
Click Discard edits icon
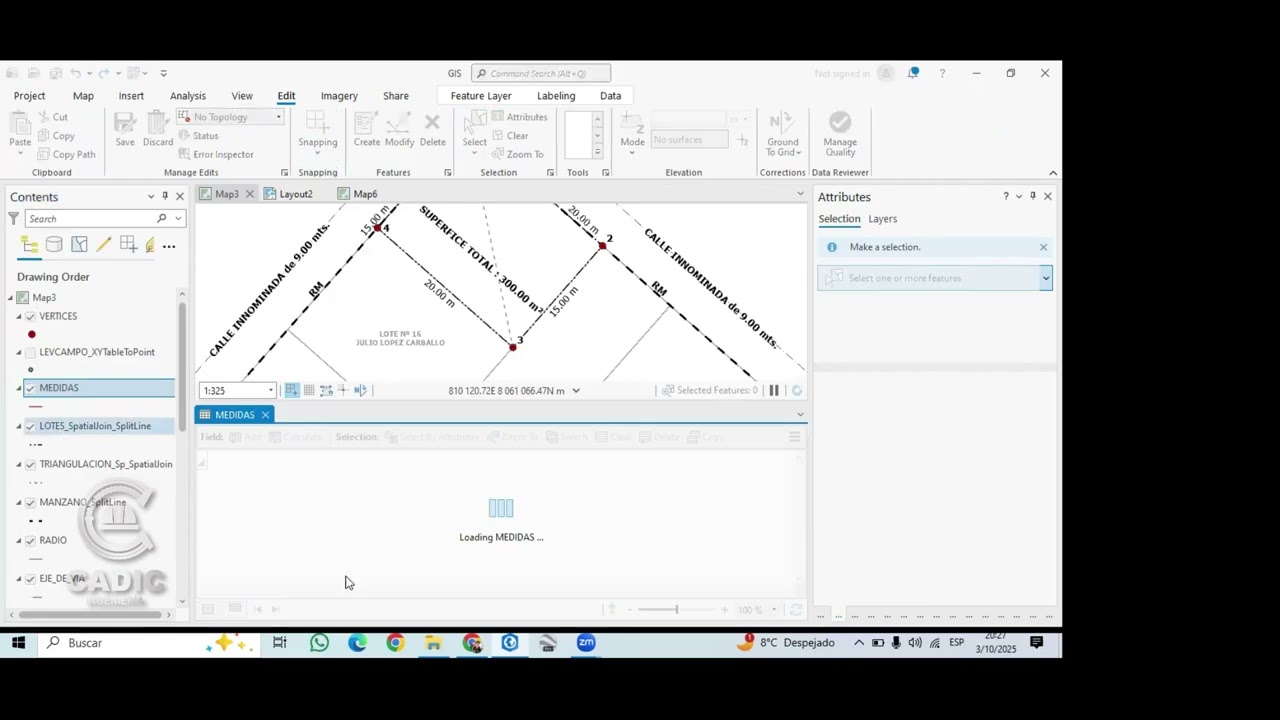pyautogui.click(x=158, y=131)
